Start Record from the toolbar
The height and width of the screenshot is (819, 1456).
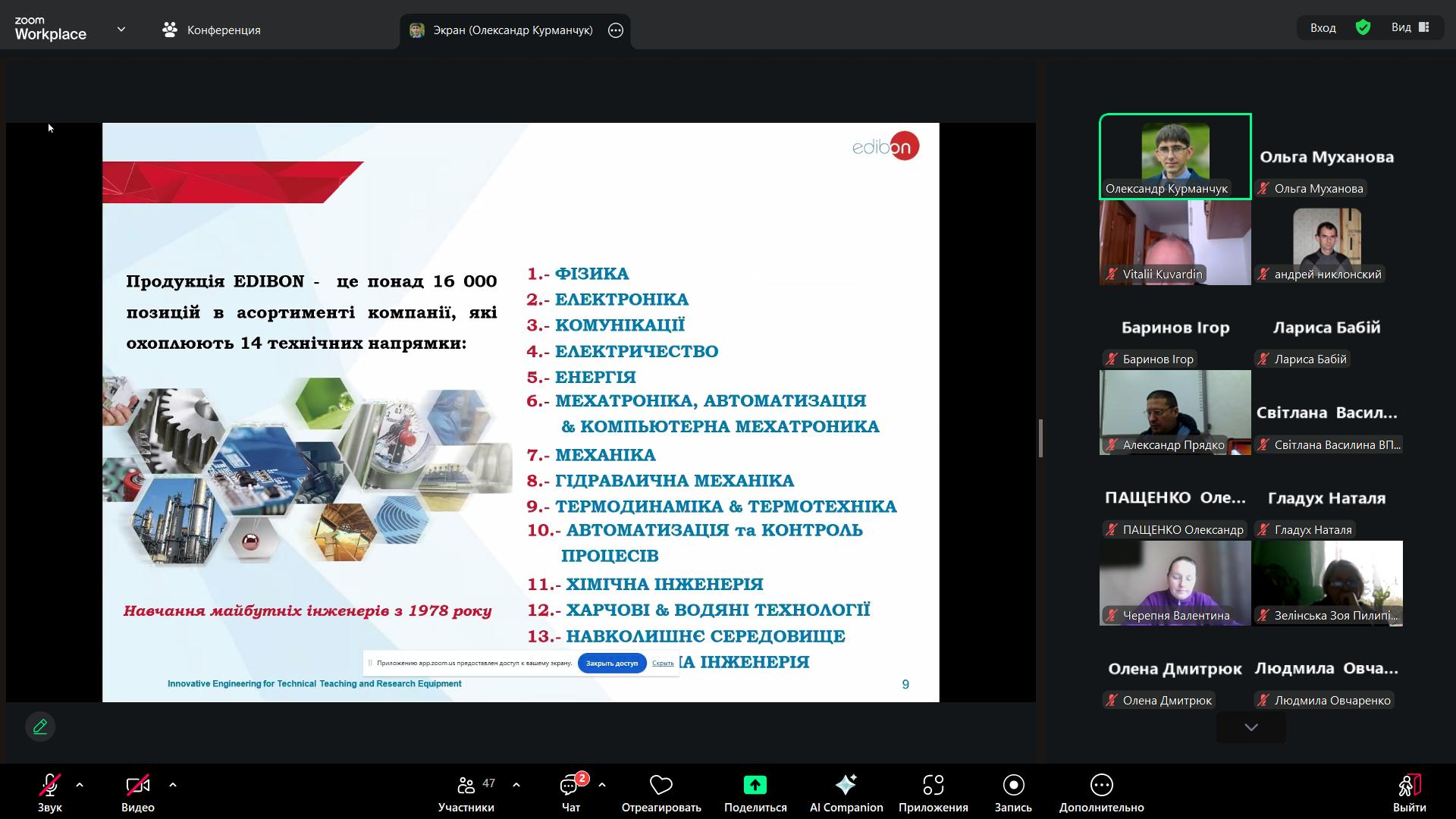(1013, 786)
